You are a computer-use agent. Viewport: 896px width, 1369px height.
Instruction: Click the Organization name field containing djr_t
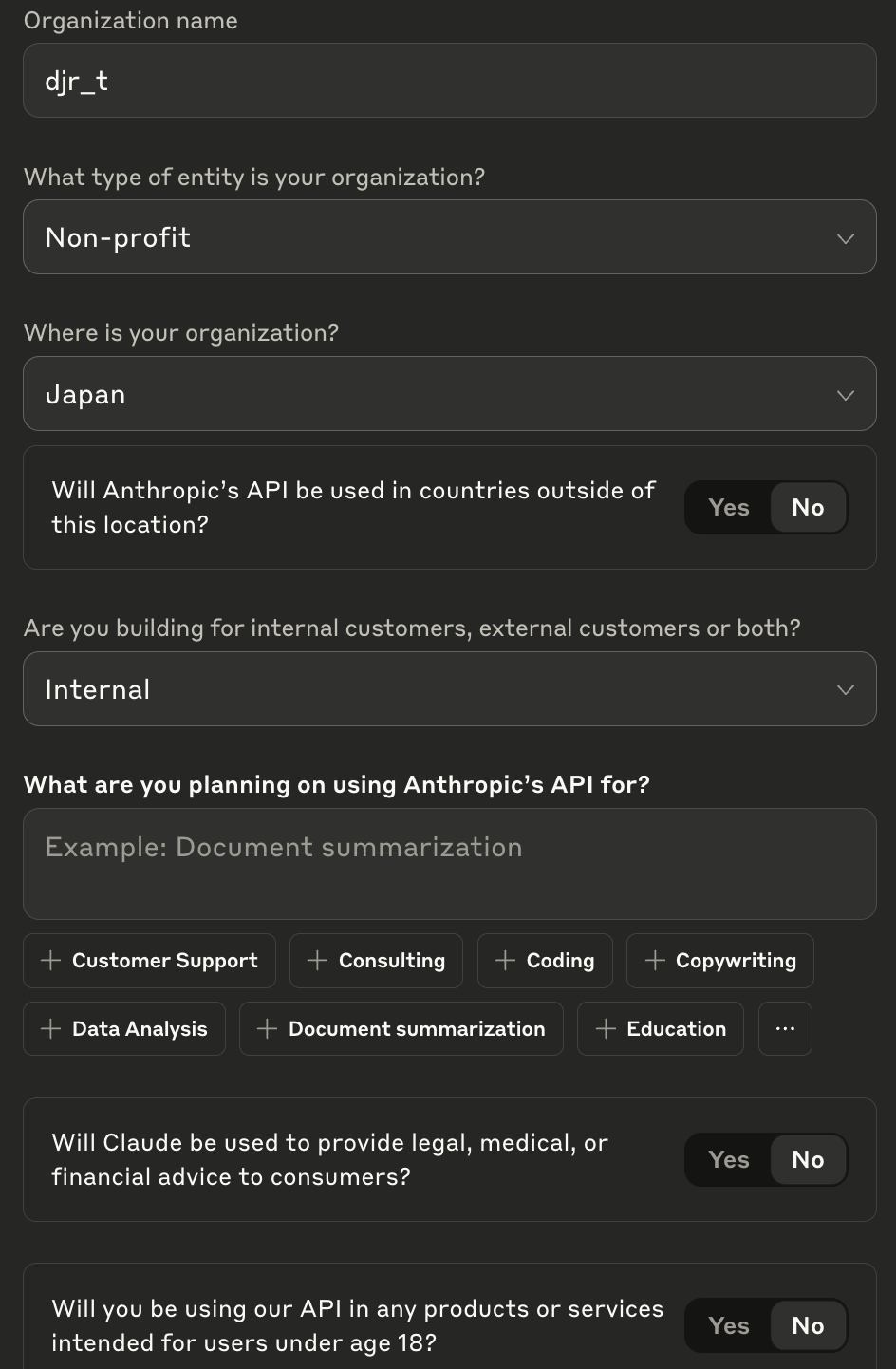pyautogui.click(x=449, y=81)
